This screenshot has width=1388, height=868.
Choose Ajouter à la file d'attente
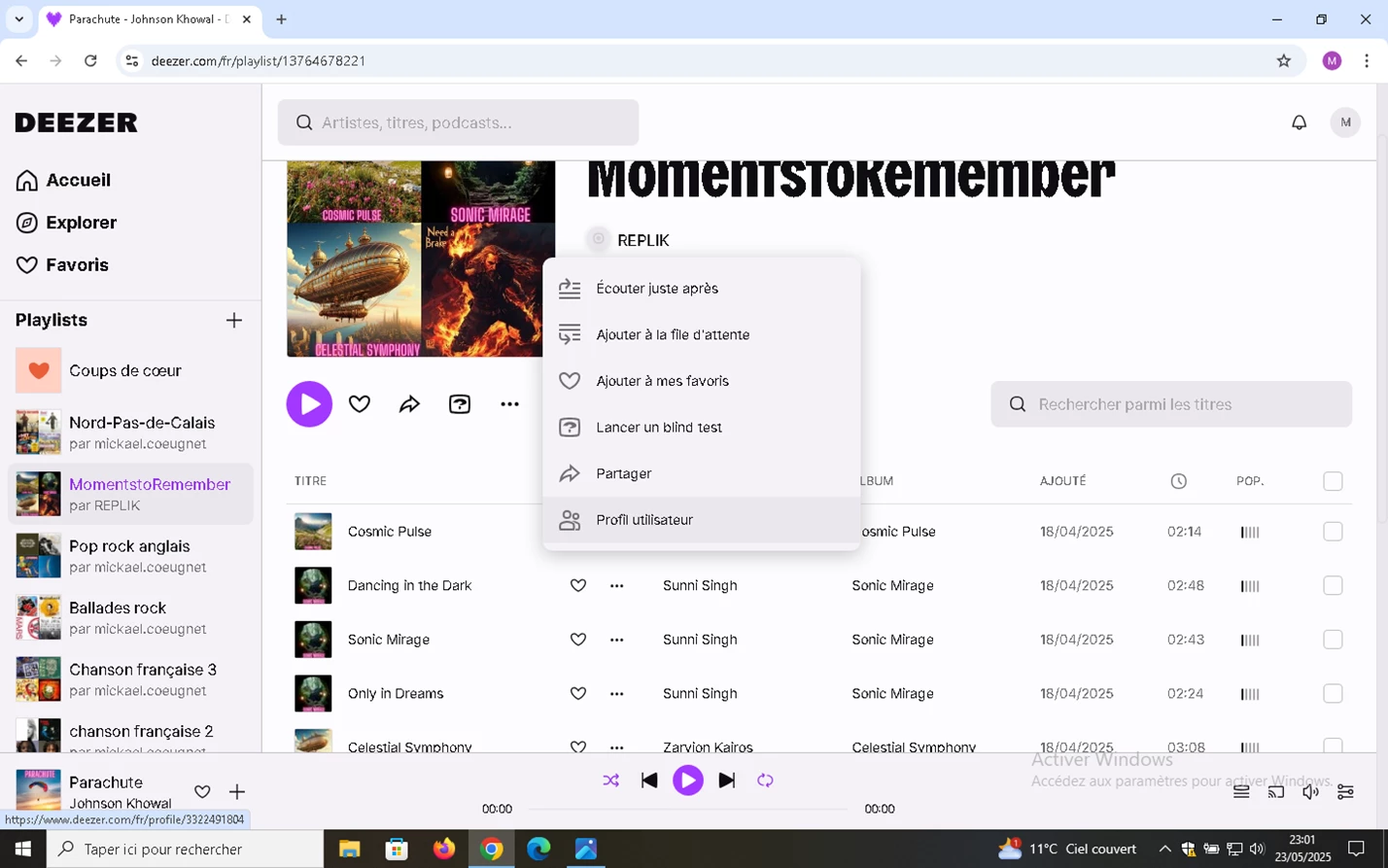tap(702, 334)
